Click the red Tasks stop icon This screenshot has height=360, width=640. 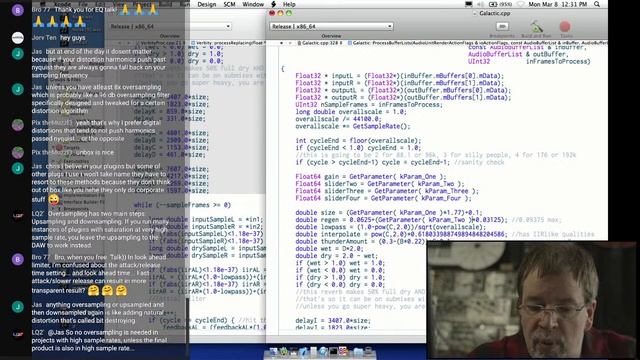[x=565, y=27]
